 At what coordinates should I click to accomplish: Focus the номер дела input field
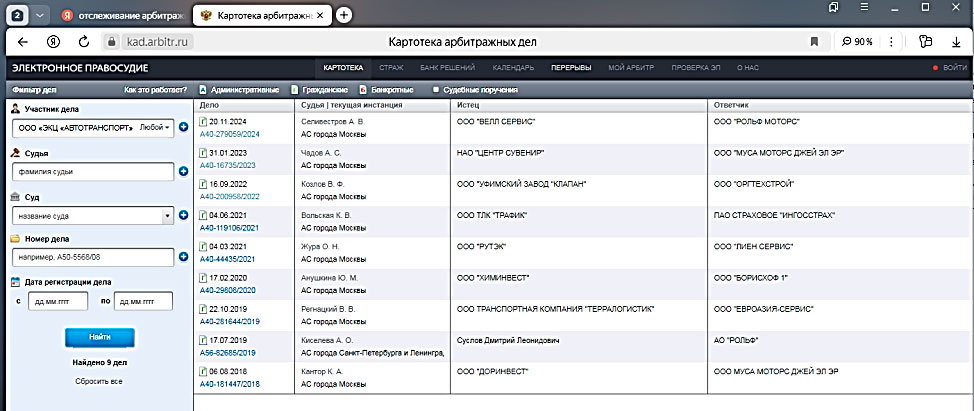click(93, 257)
